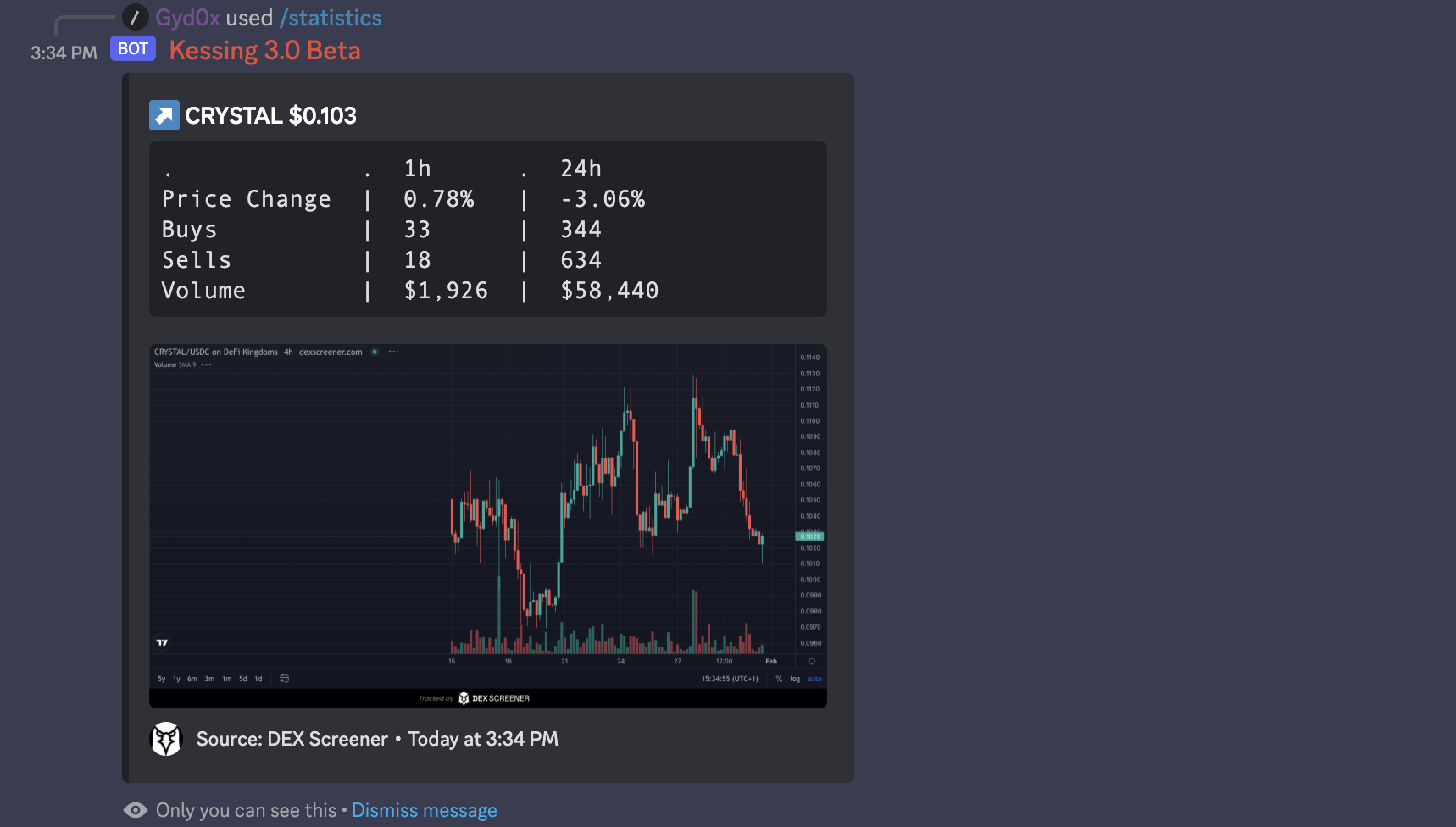Open the 15:34:55 (UTC+1) timezone menu
The image size is (1456, 827).
(x=729, y=679)
